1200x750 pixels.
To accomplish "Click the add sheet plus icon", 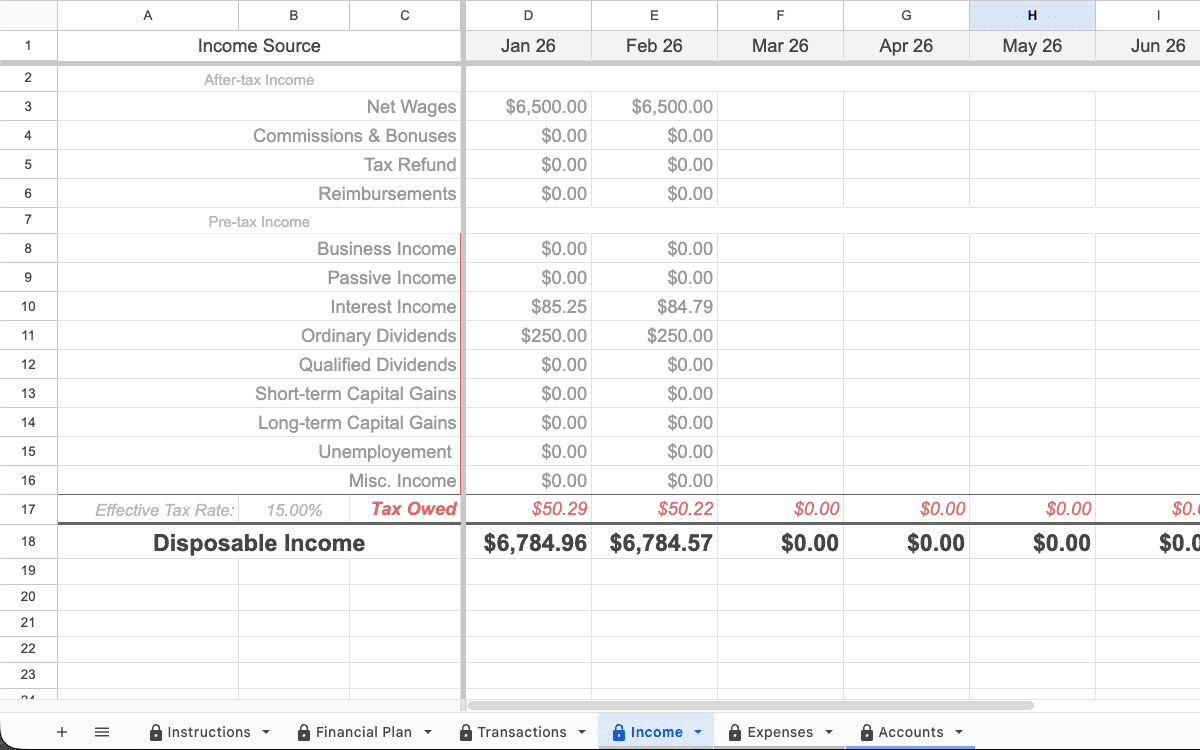I will click(62, 731).
